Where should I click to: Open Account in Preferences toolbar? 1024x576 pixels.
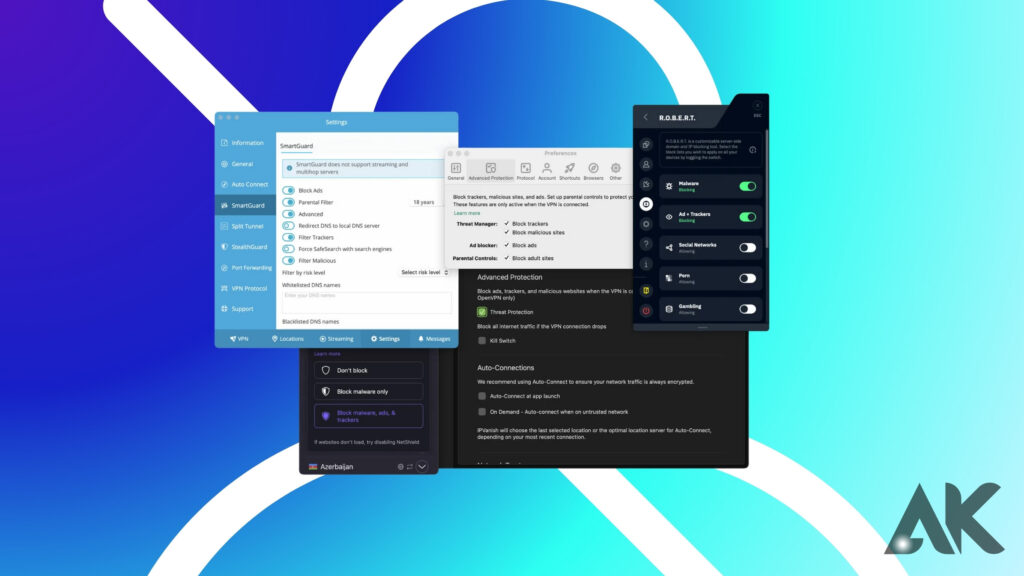(547, 171)
